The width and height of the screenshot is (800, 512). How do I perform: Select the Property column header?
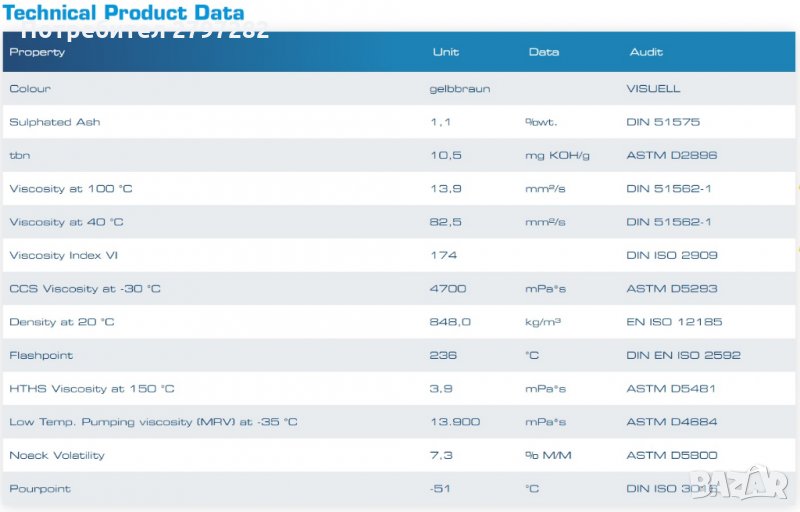(37, 52)
